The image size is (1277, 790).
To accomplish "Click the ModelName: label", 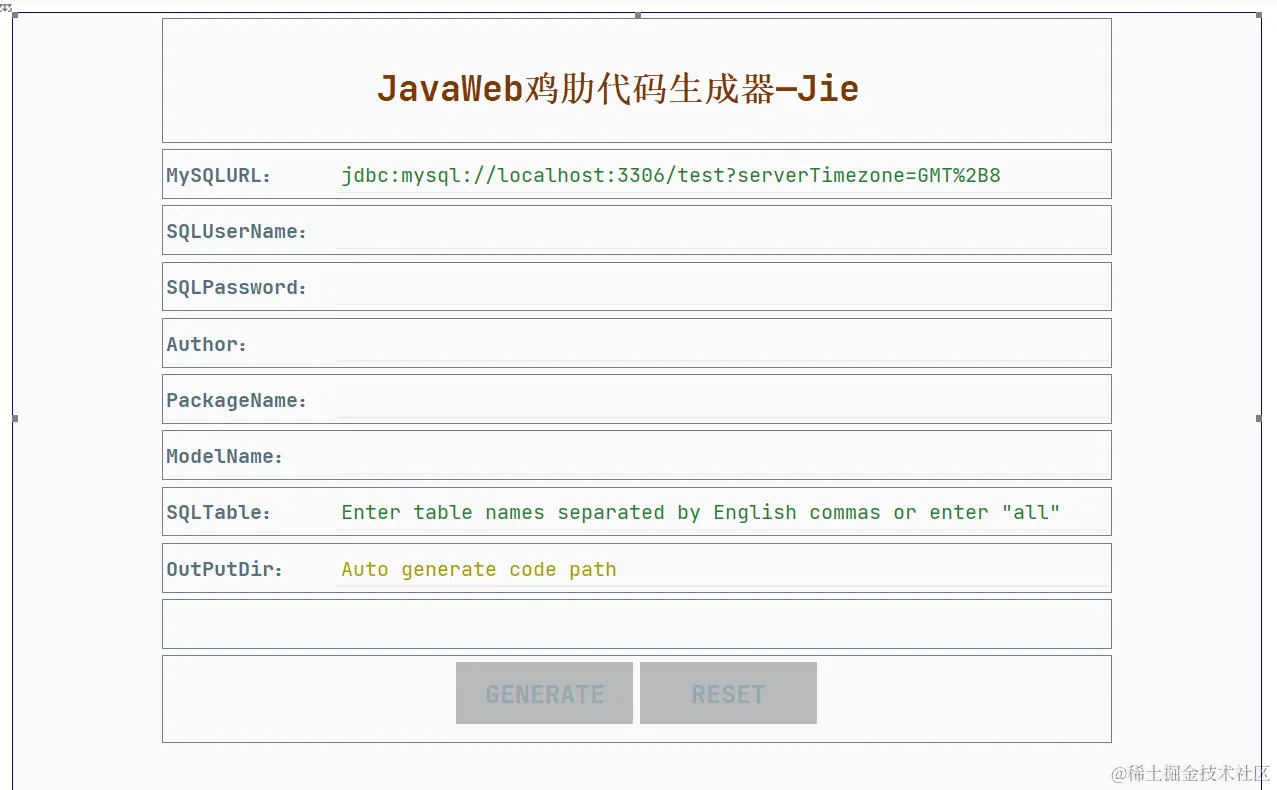I will point(224,457).
